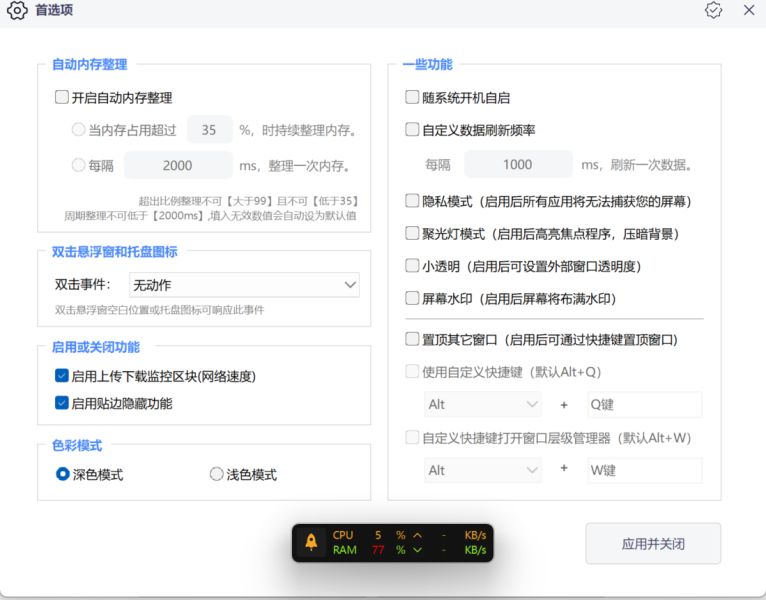Enable 开启自动内存整理 checkbox

(x=62, y=97)
